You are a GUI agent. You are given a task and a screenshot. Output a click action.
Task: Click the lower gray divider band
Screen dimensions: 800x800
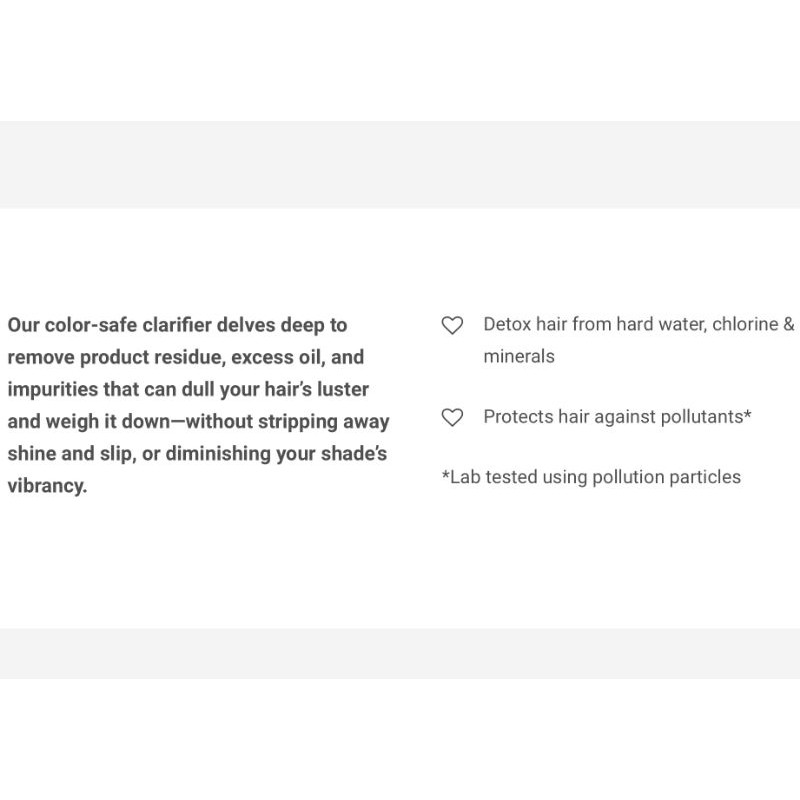pyautogui.click(x=400, y=653)
